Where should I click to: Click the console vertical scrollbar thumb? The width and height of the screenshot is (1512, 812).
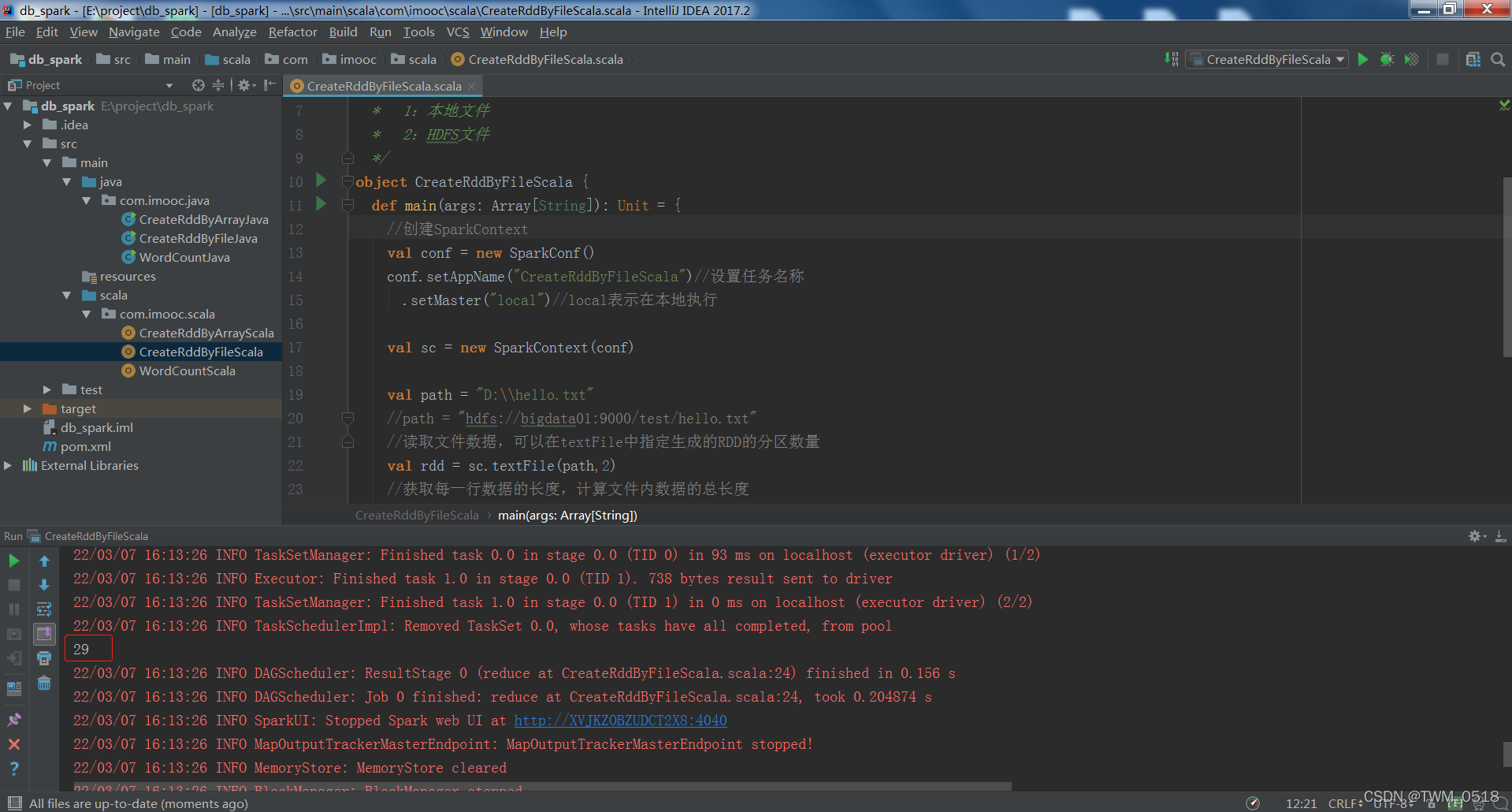(1506, 754)
